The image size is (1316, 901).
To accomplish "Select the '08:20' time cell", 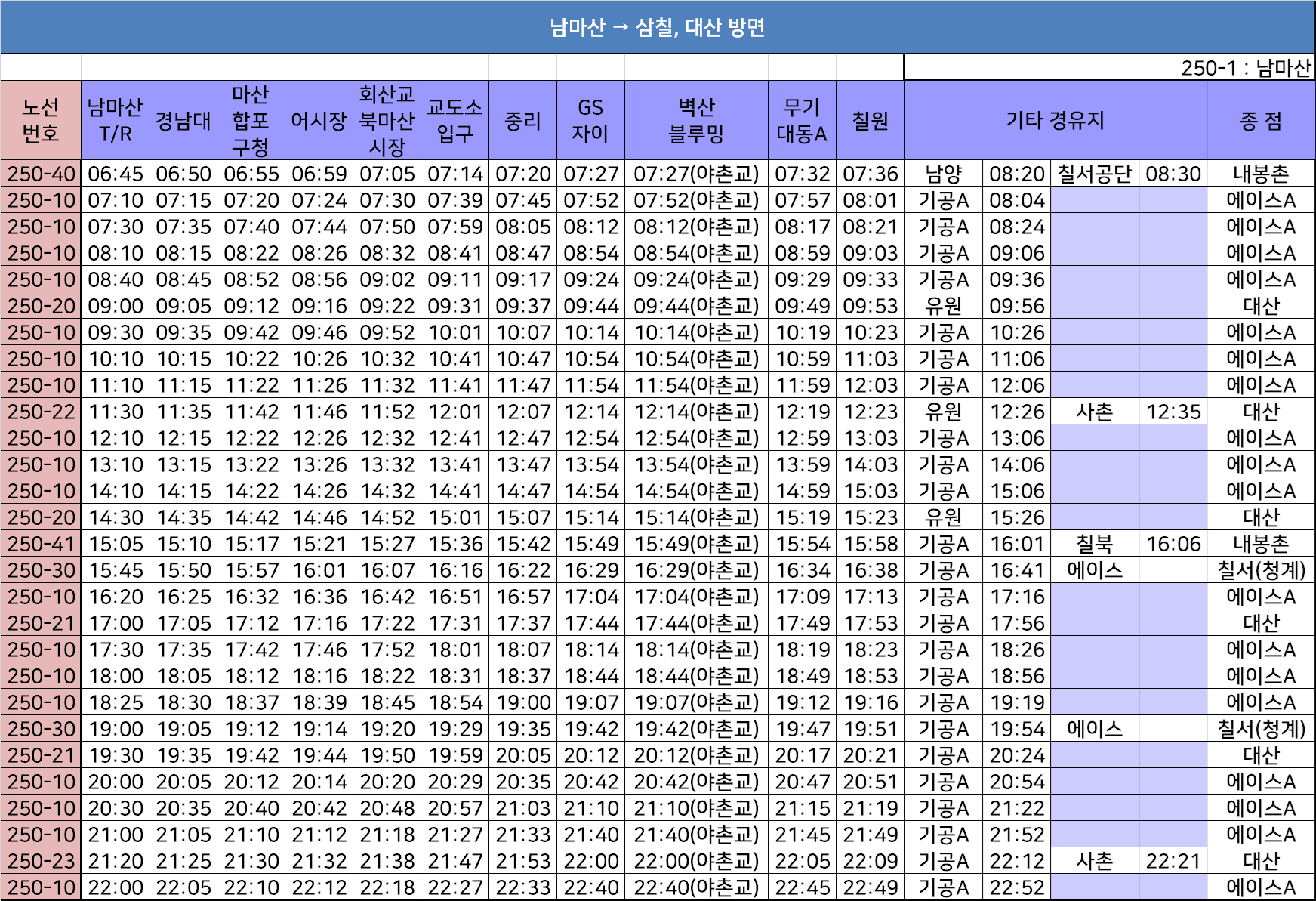I will tap(1017, 174).
